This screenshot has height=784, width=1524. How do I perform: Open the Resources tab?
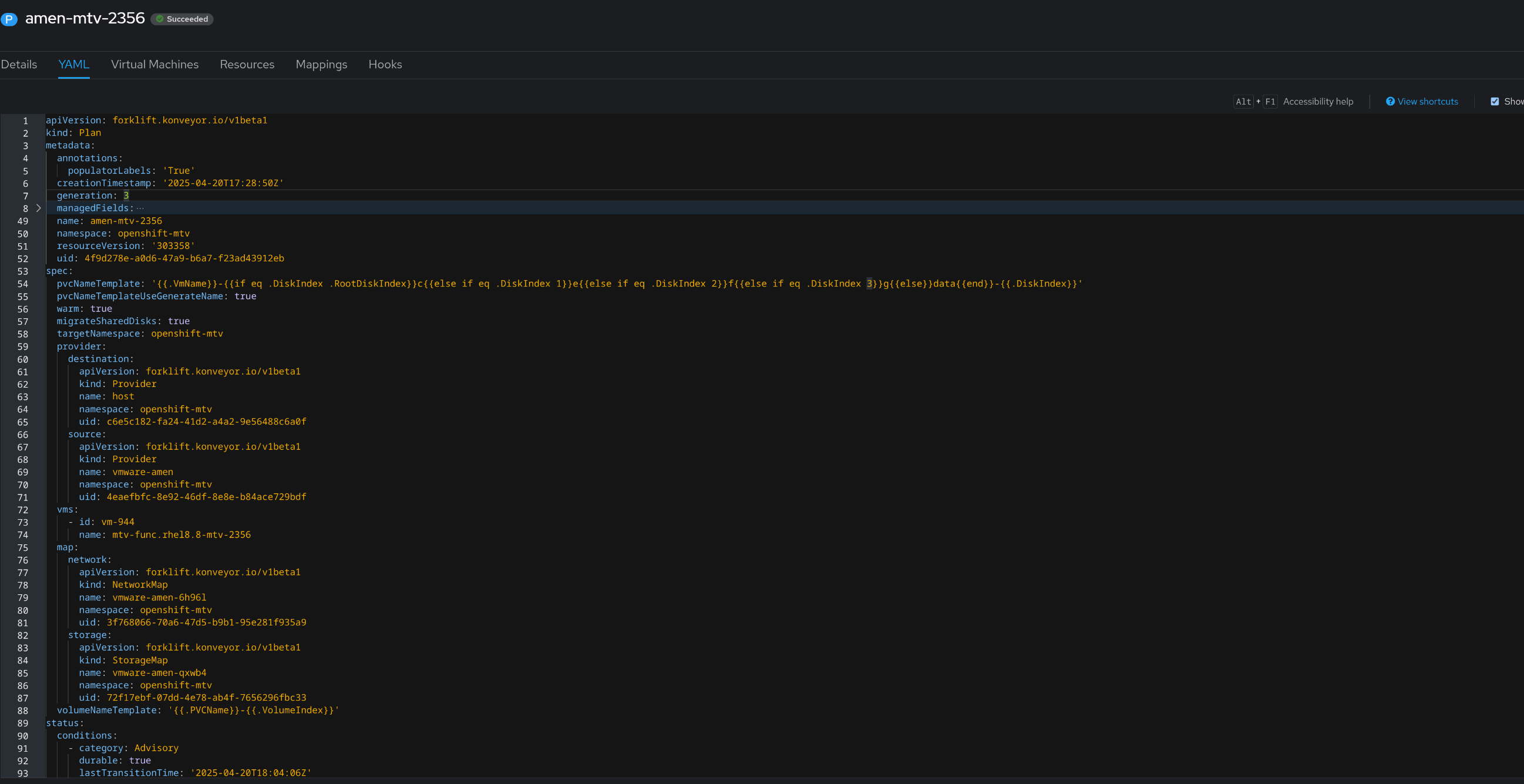247,65
